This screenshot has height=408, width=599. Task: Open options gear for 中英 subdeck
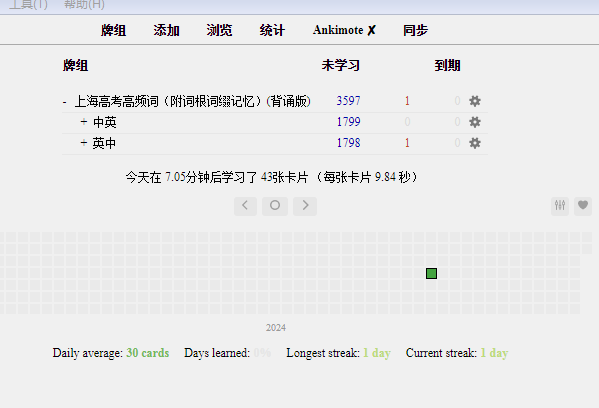pos(474,122)
